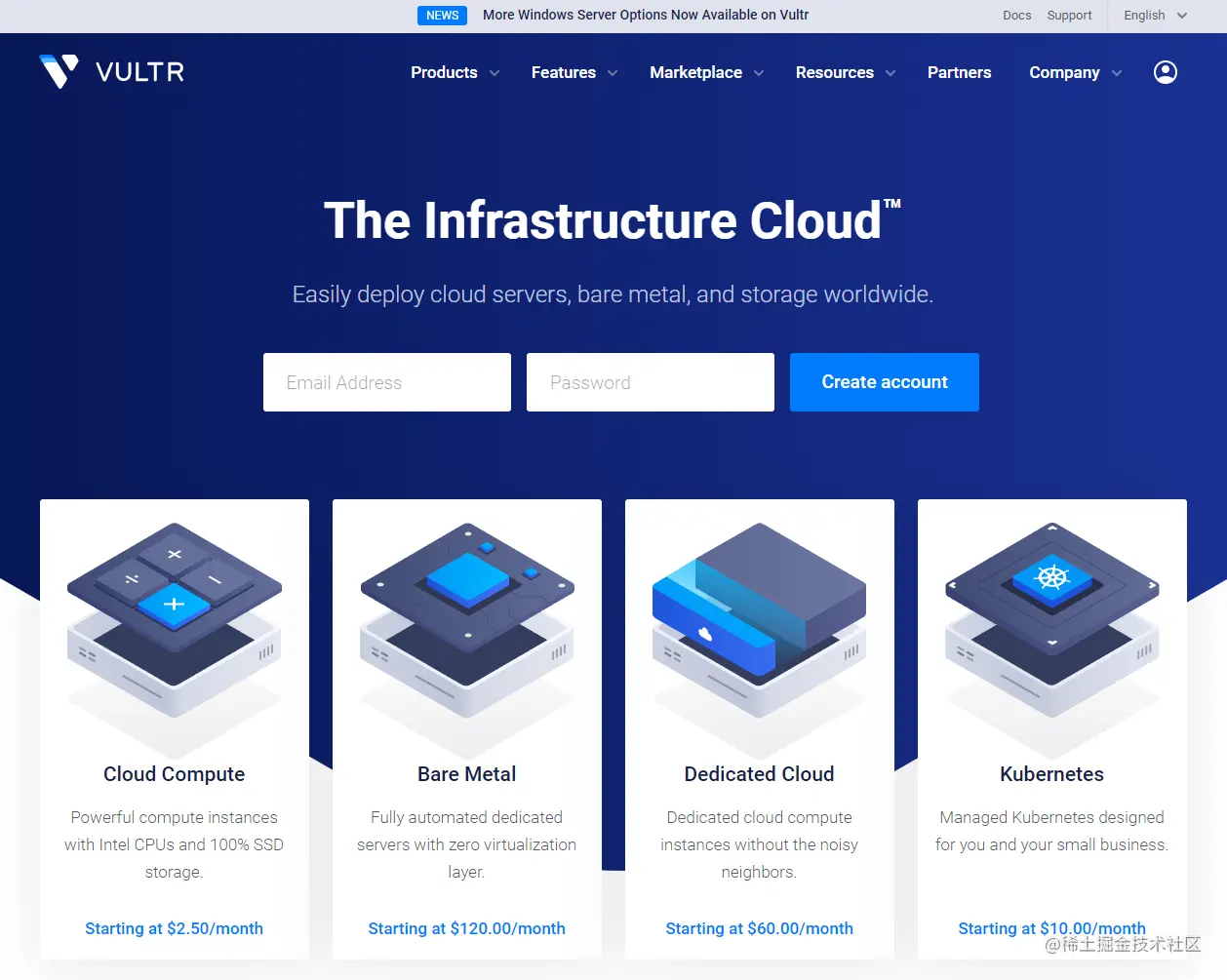Open the account profile icon
Screen dimensions: 1227x980
1165,72
